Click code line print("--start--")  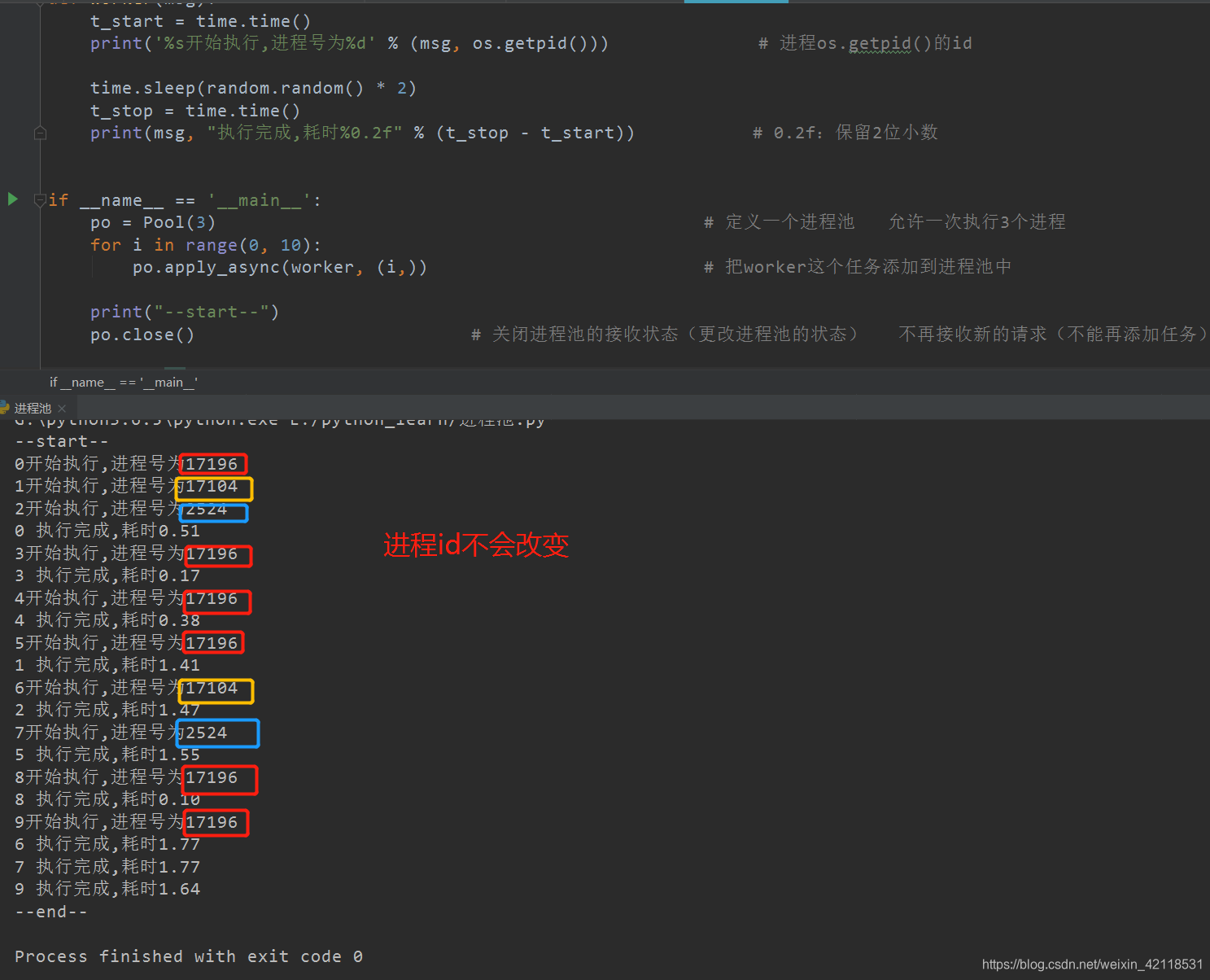185,312
